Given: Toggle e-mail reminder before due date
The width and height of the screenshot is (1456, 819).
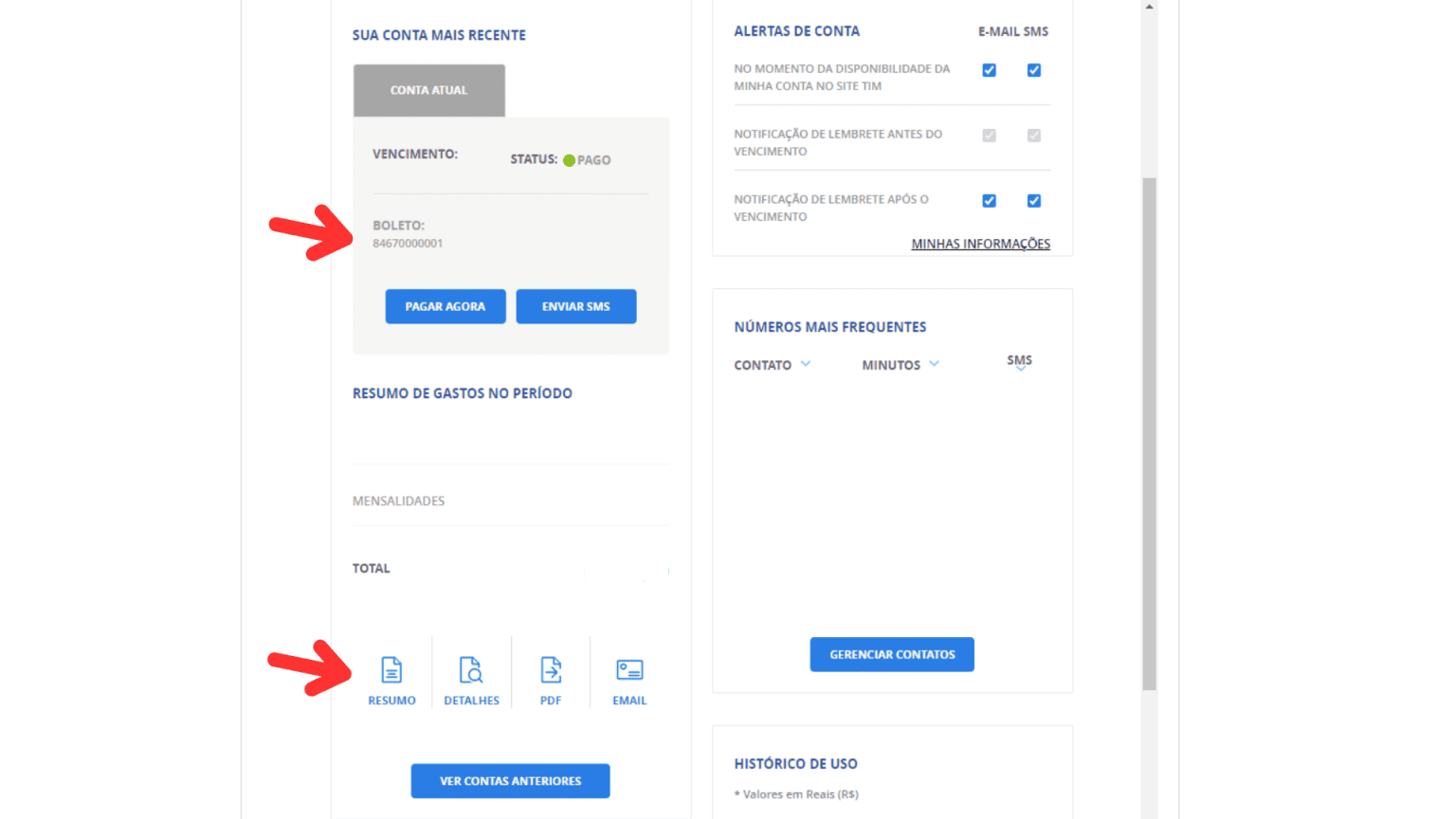Looking at the screenshot, I should tap(989, 136).
